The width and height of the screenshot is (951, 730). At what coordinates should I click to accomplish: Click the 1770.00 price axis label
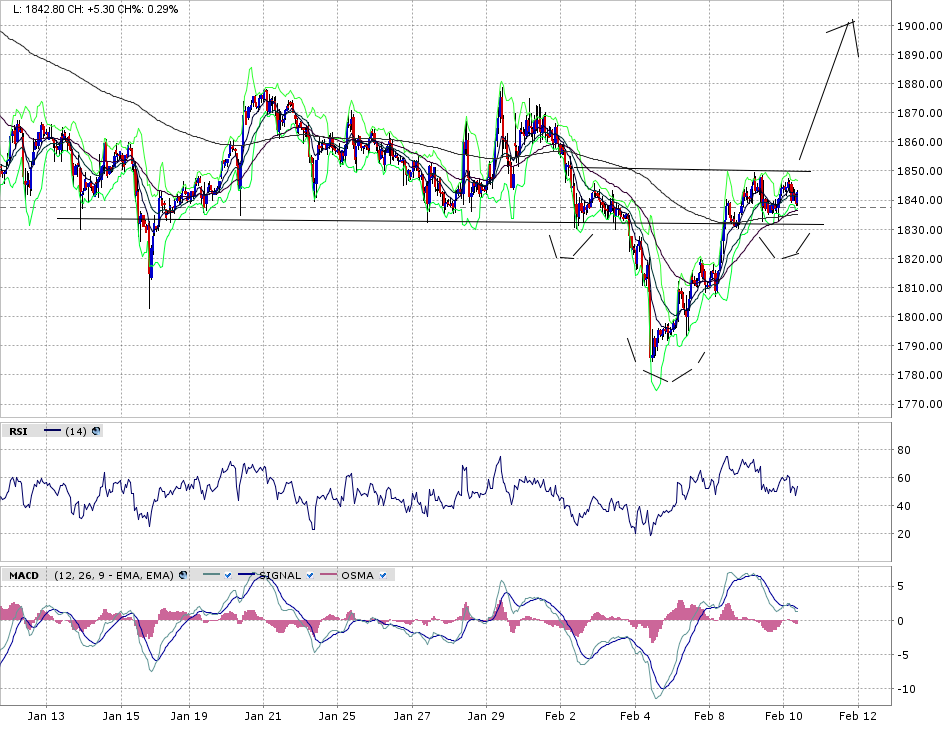[x=918, y=404]
